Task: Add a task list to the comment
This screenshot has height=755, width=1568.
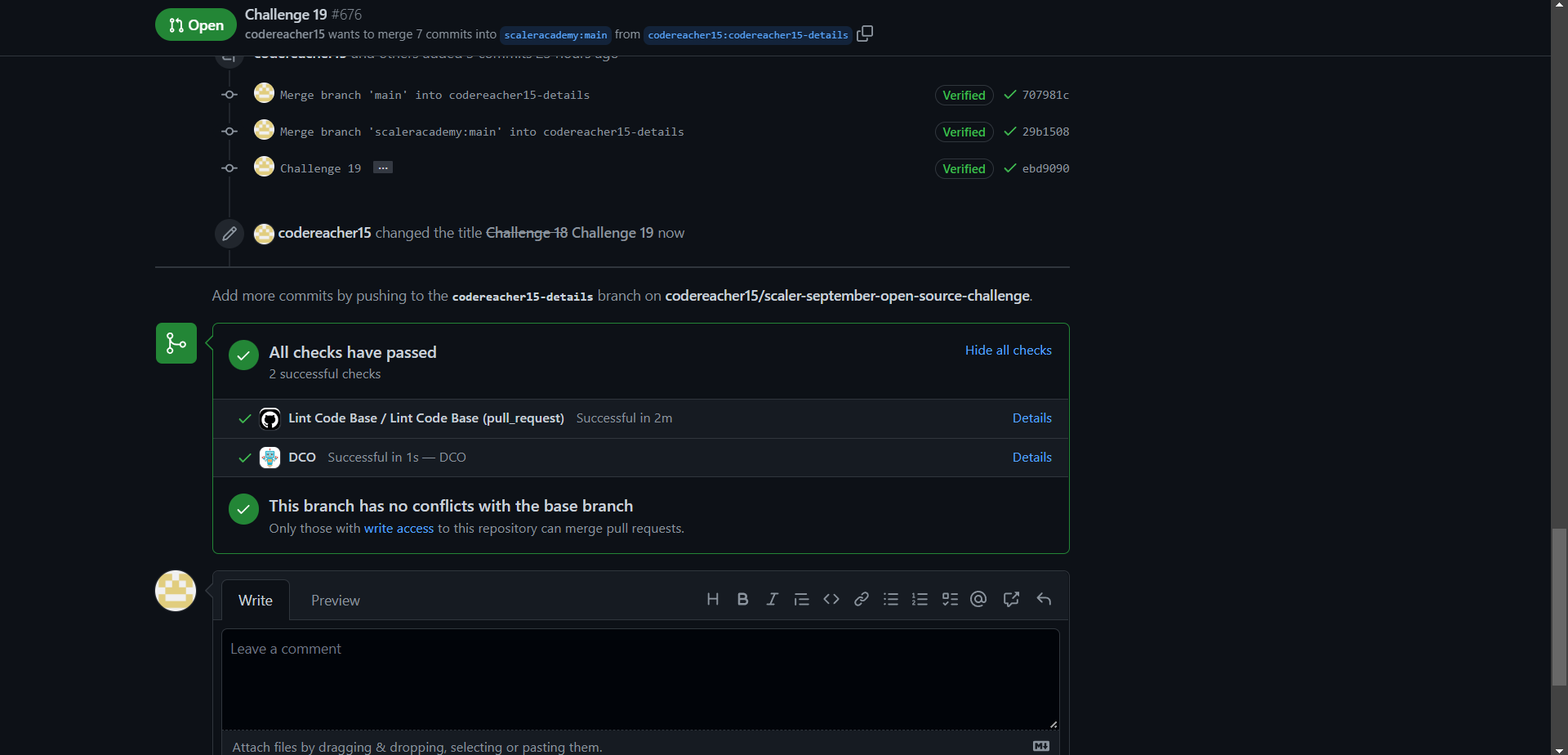Action: click(x=950, y=599)
